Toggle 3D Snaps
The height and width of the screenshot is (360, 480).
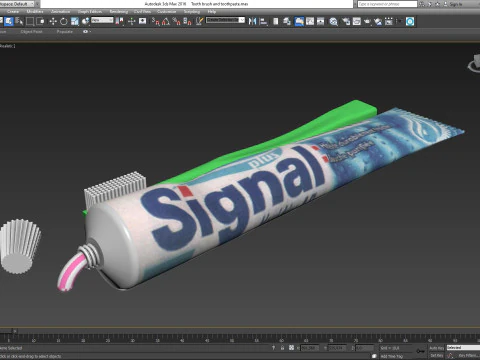point(156,22)
